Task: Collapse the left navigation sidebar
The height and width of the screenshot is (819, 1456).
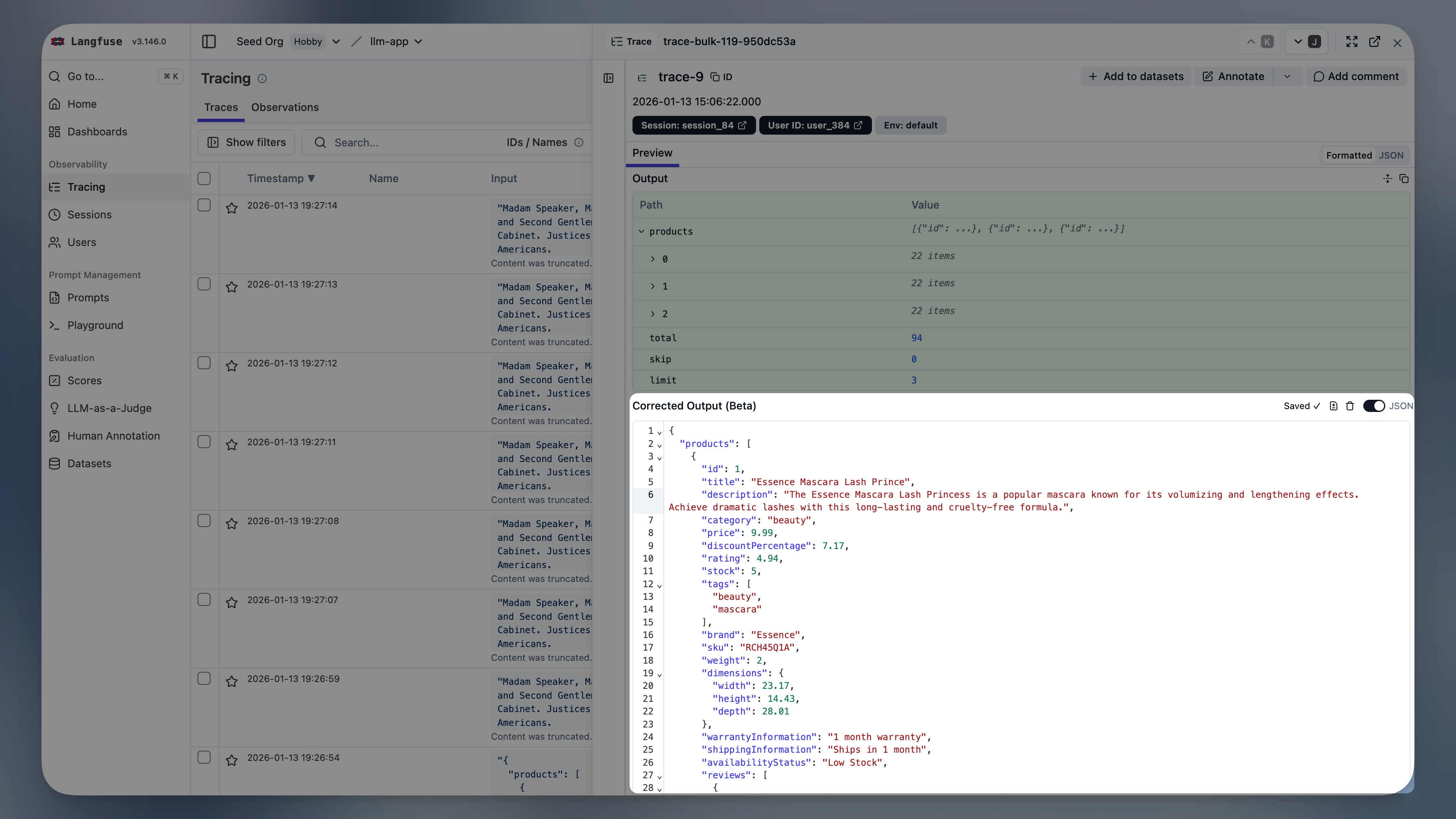Action: (x=209, y=41)
